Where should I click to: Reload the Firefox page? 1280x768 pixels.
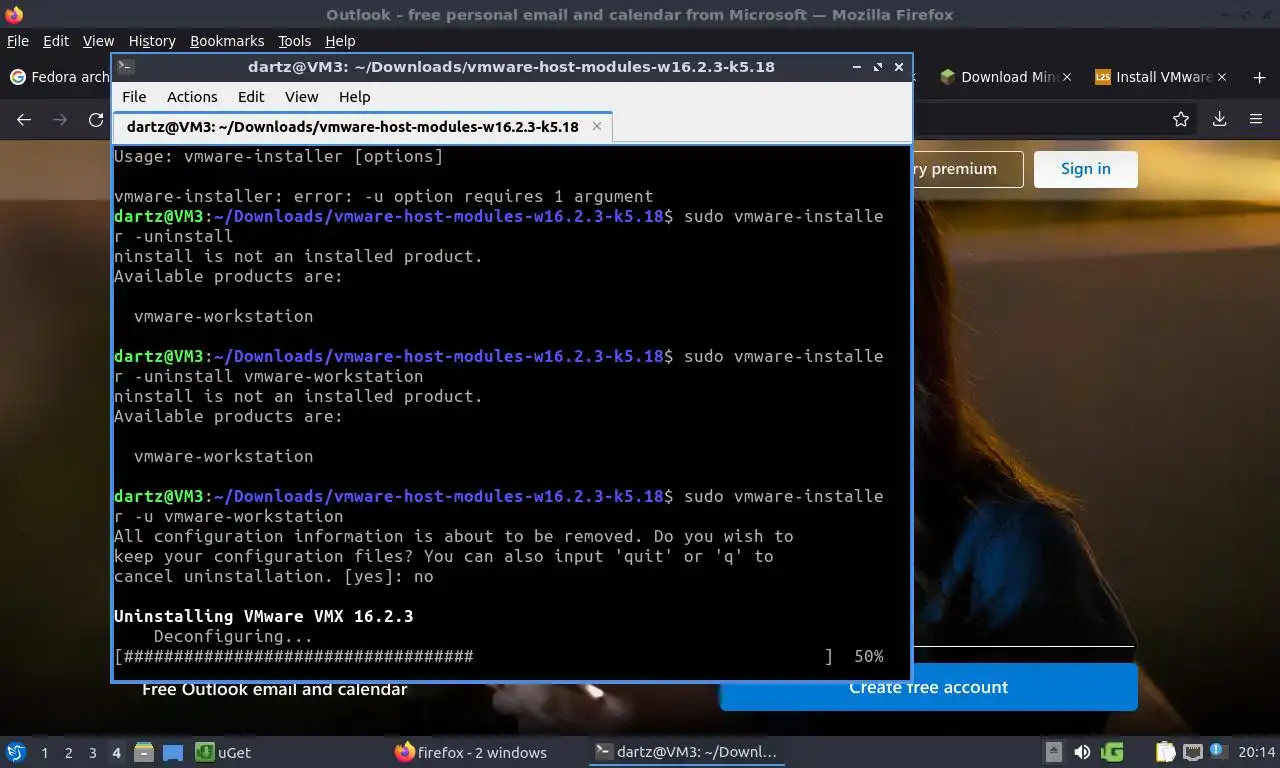pyautogui.click(x=96, y=119)
